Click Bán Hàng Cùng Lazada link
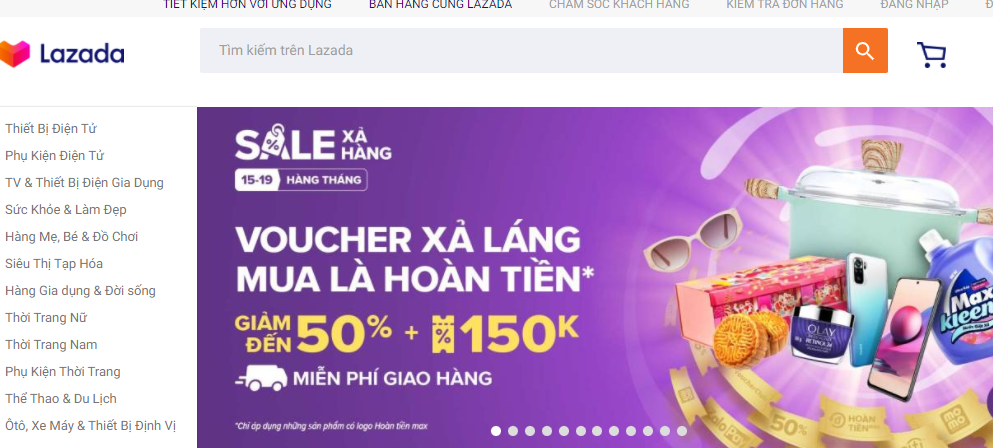993x448 pixels. coord(440,5)
